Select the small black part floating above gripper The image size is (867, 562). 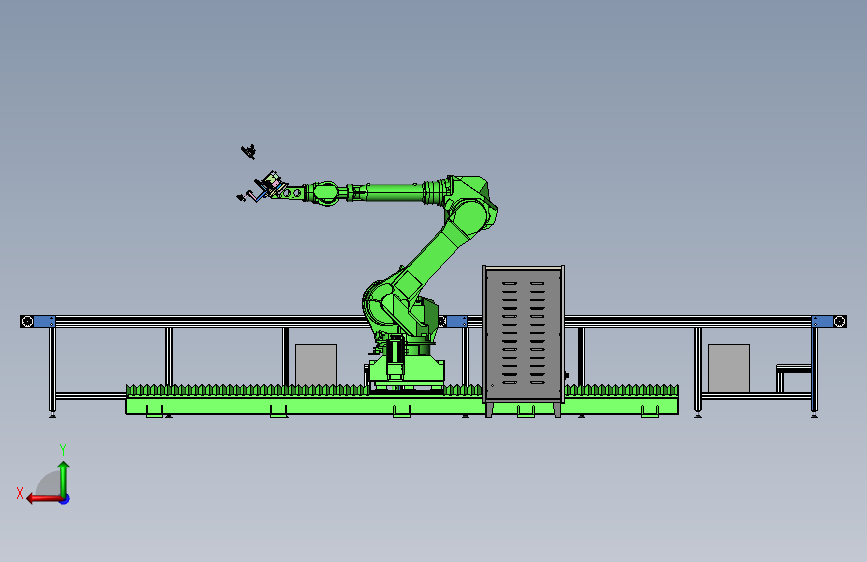coord(249,151)
